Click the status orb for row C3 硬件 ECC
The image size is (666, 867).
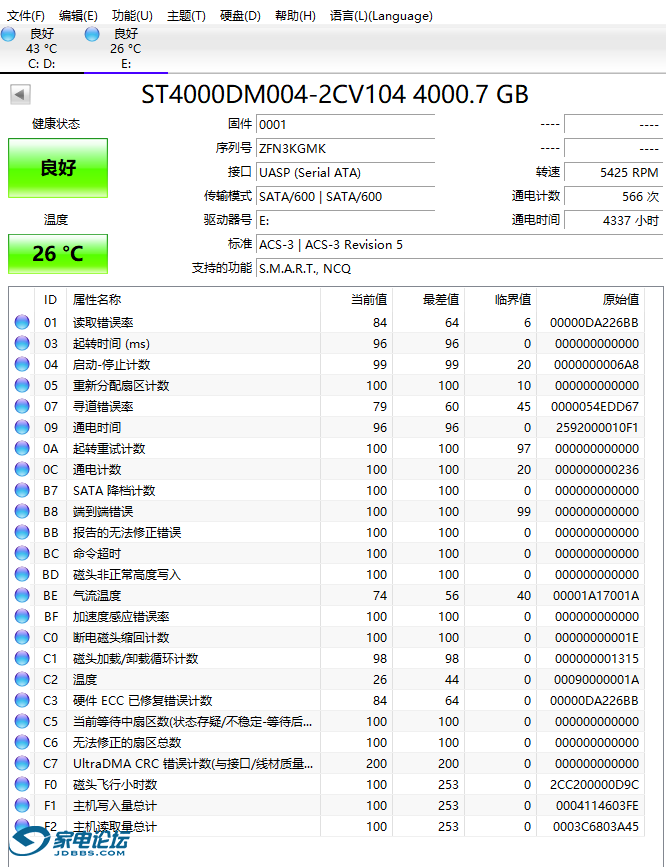(x=22, y=701)
